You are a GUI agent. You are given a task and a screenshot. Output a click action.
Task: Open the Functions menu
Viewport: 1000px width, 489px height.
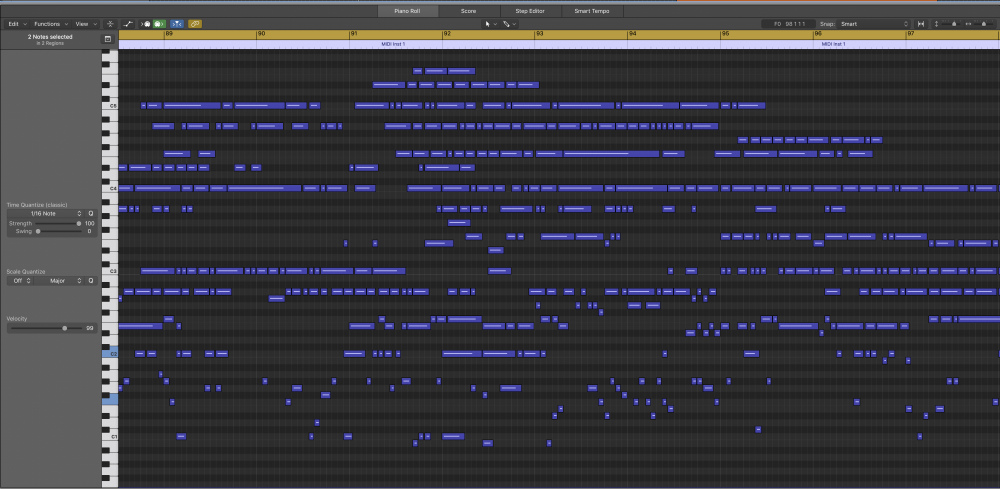click(49, 23)
